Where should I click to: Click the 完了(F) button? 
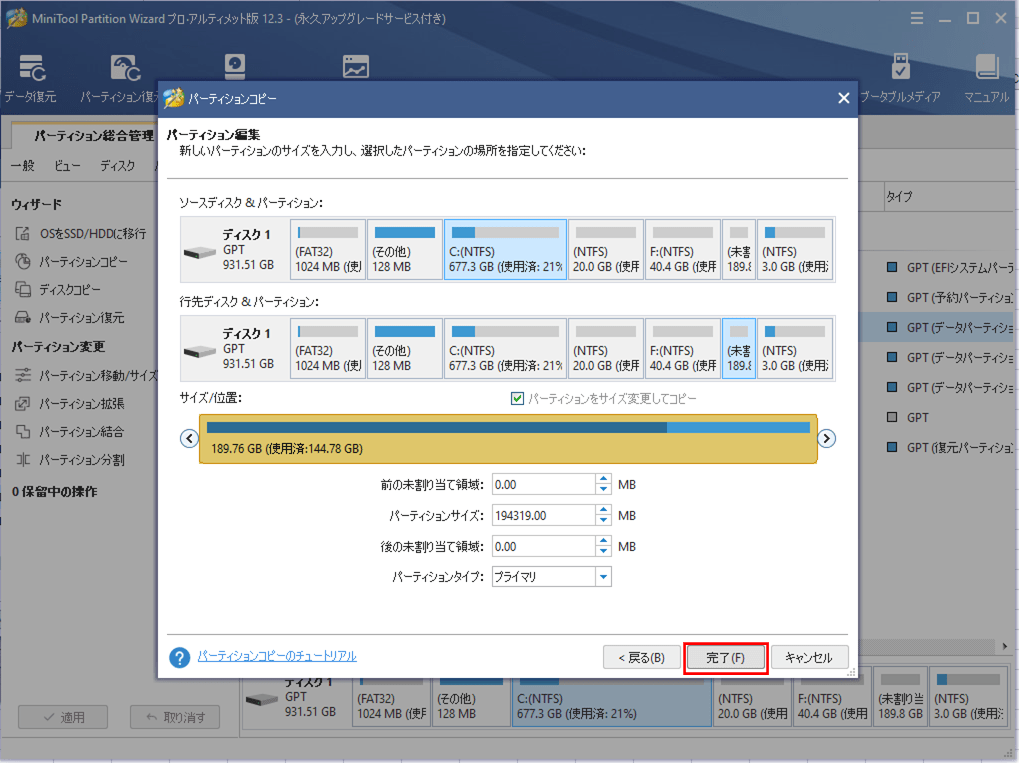click(725, 658)
